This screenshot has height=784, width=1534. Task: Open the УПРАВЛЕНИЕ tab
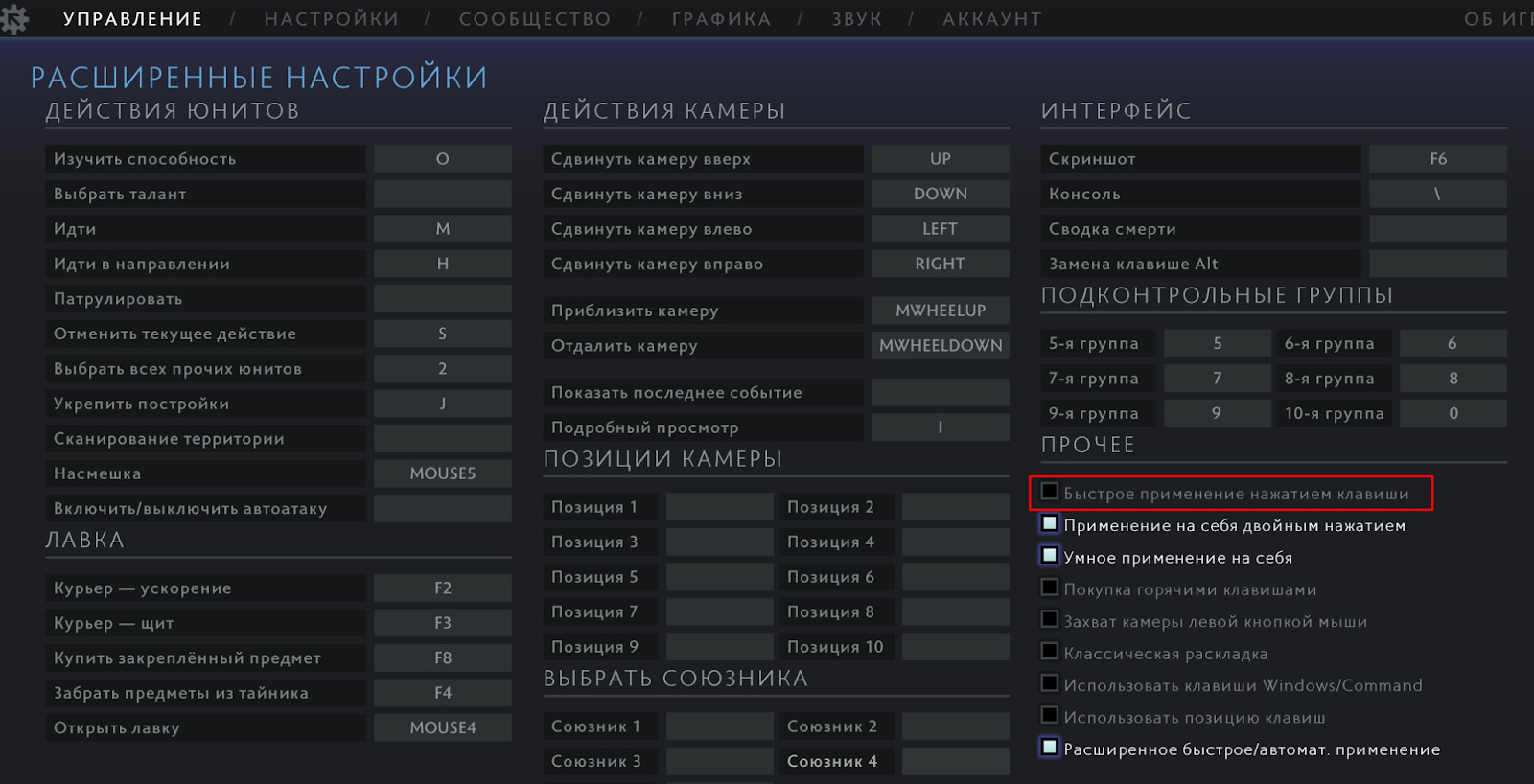[x=133, y=19]
